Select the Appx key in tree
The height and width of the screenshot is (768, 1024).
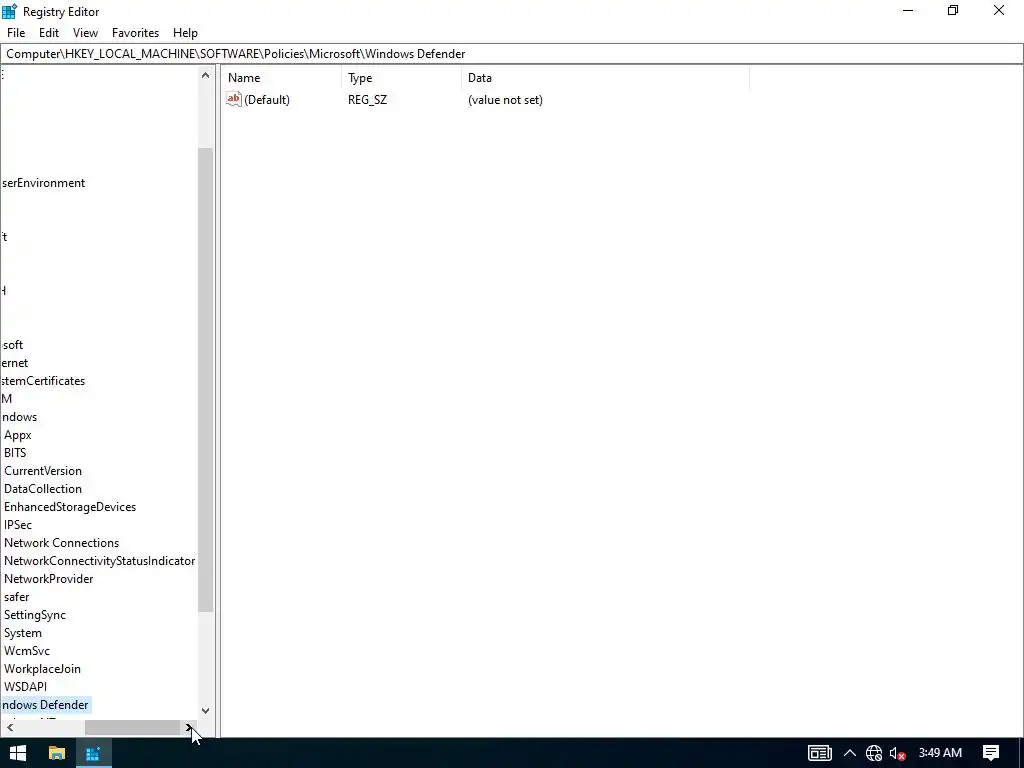(18, 435)
